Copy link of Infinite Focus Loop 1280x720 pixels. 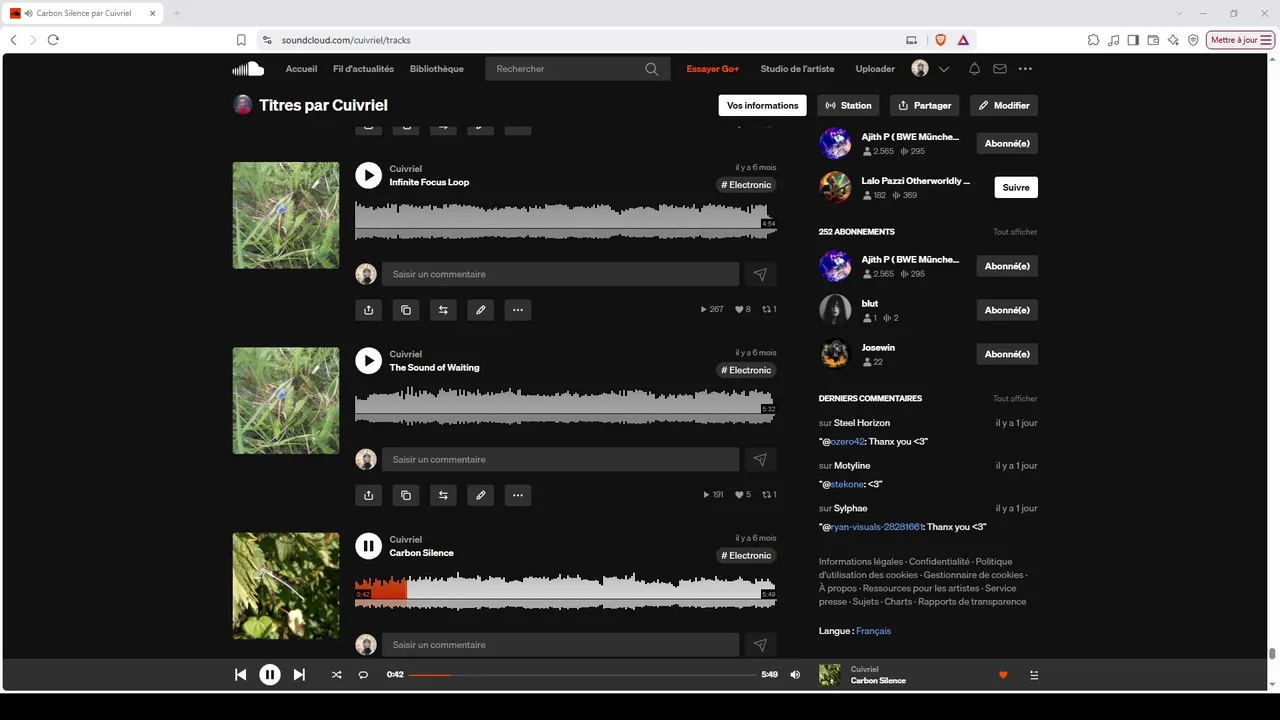(x=405, y=310)
